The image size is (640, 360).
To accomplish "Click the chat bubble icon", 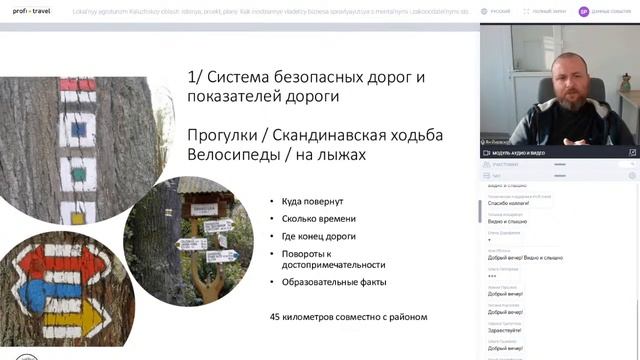I will tap(486, 176).
